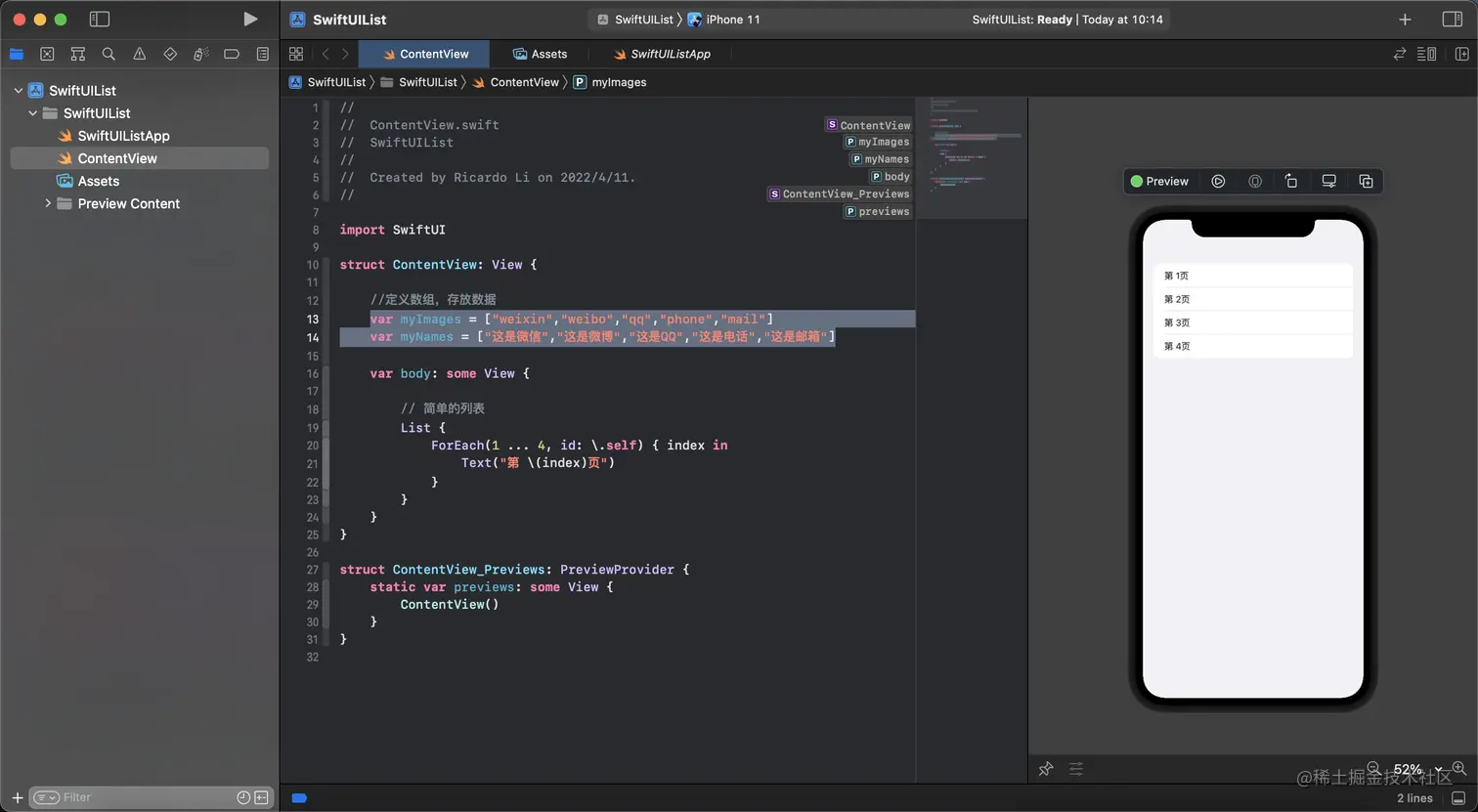Pin the preview canvas
The image size is (1478, 812).
pyautogui.click(x=1046, y=769)
